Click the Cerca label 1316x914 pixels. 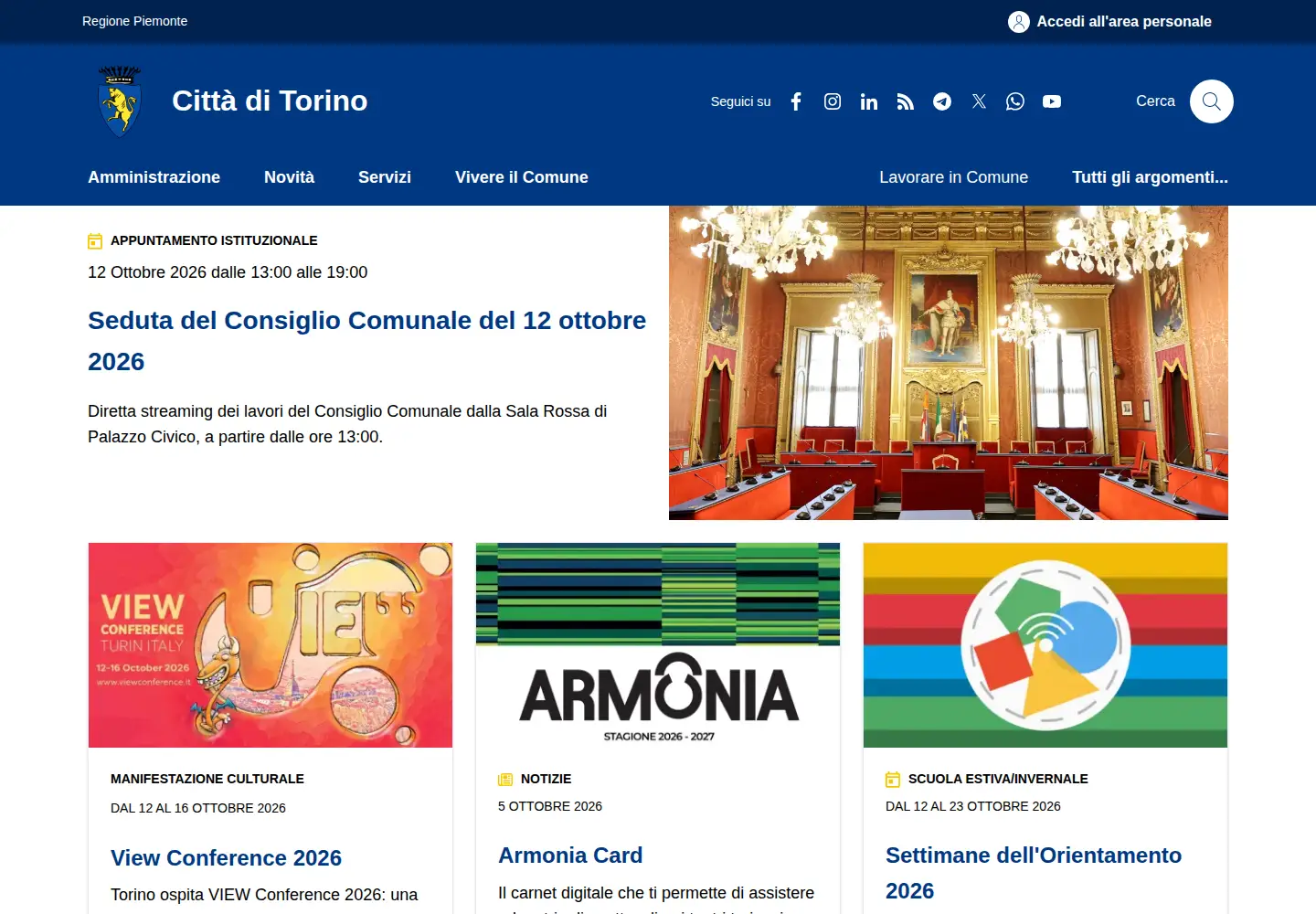1155,101
